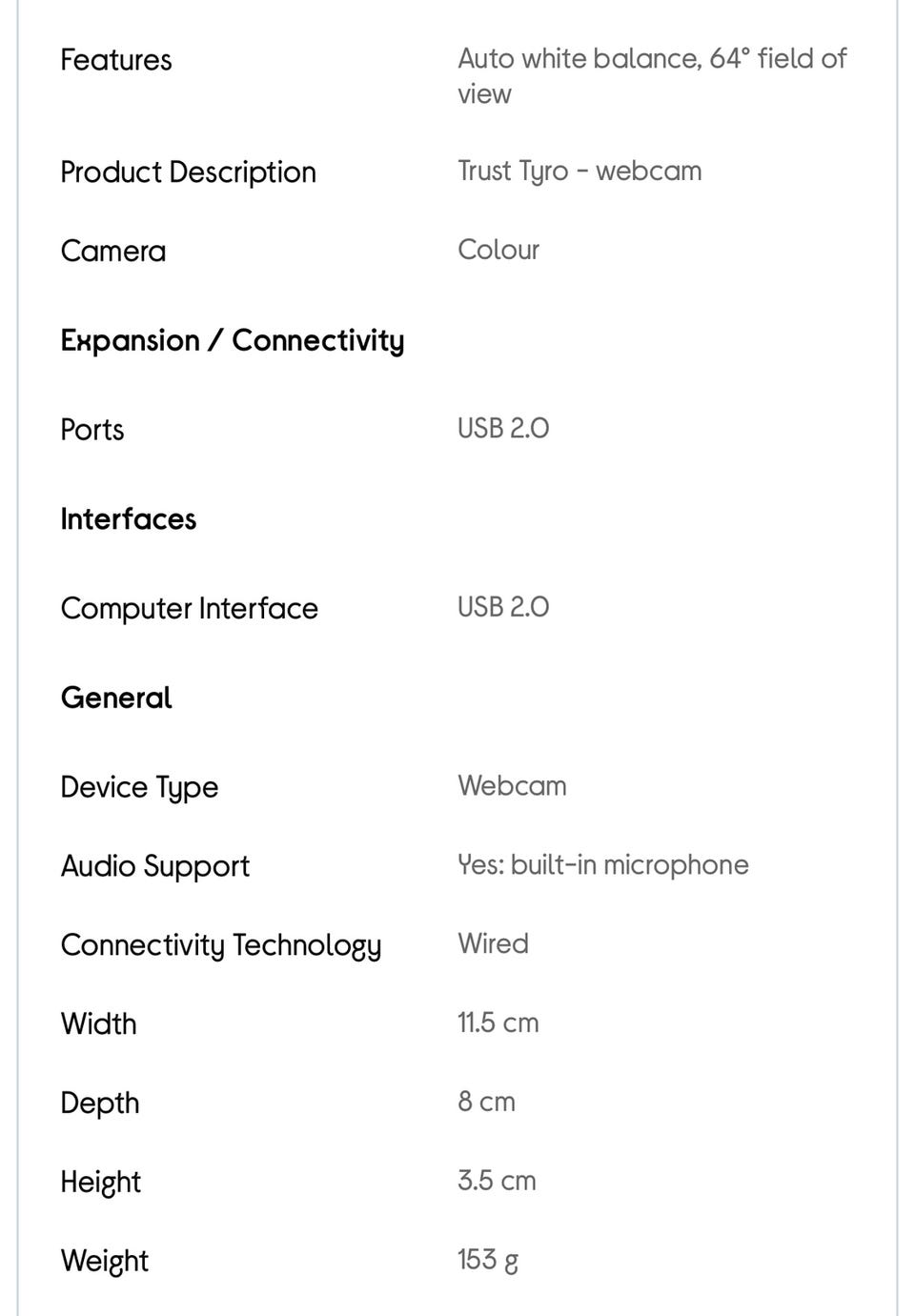The image size is (915, 1316).
Task: Click the Audio Support label
Action: pyautogui.click(x=154, y=866)
